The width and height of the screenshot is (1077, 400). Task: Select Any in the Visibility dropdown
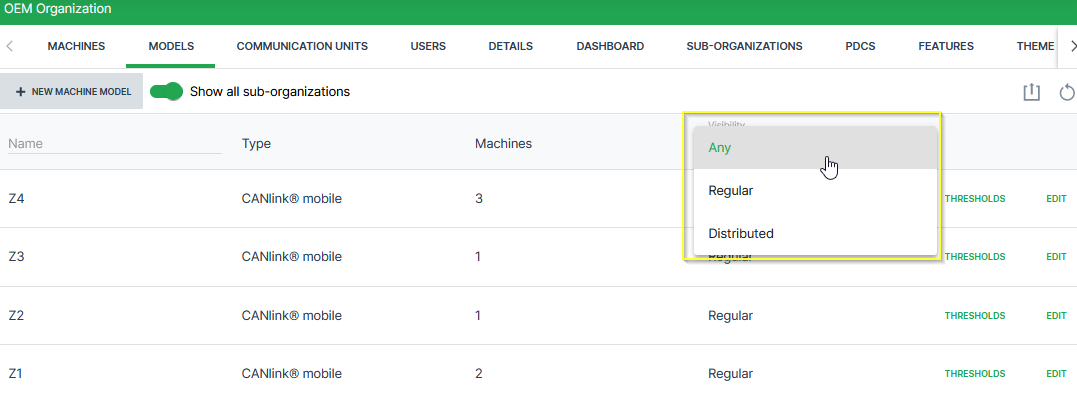815,147
